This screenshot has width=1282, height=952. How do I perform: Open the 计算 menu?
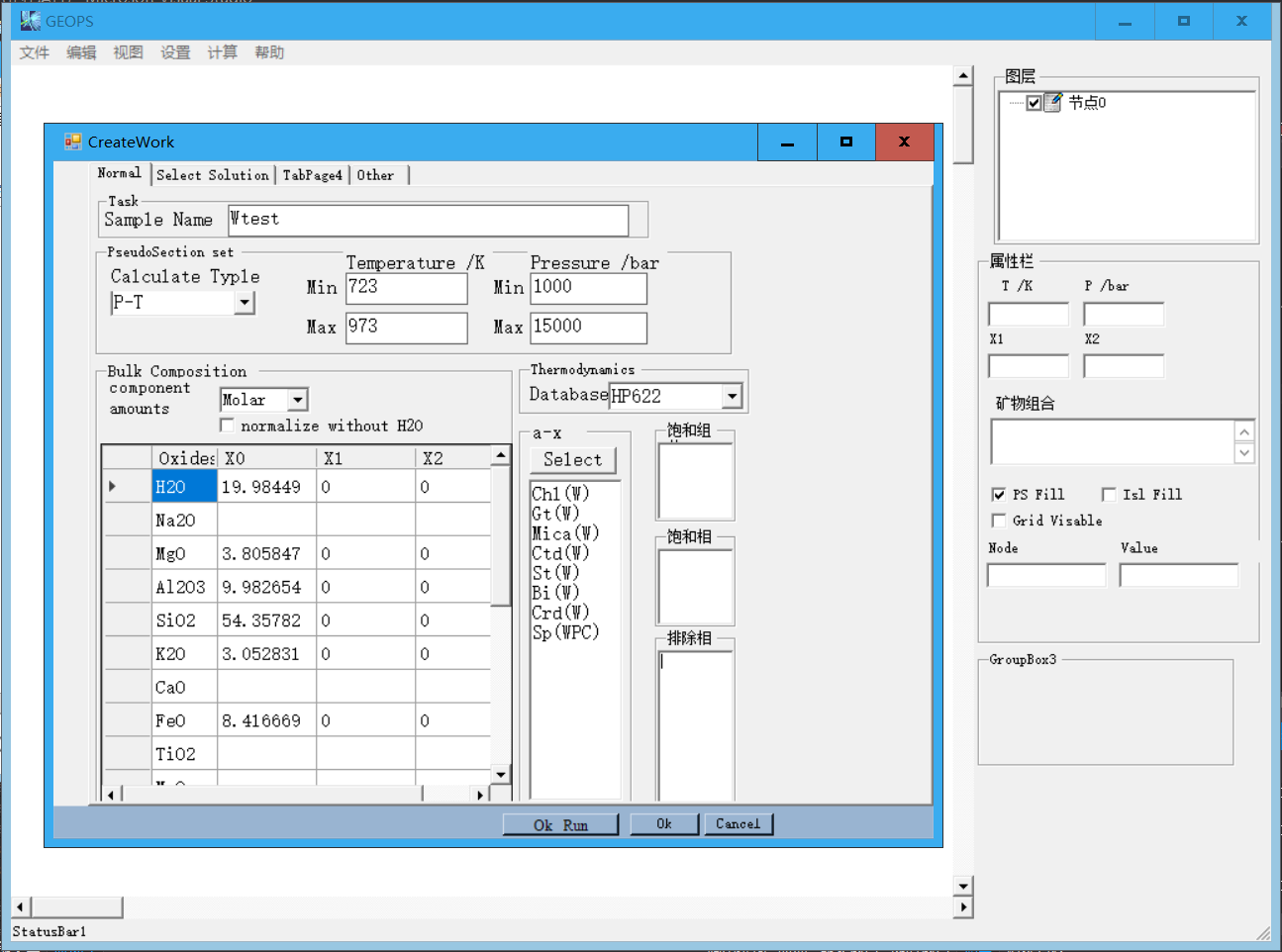[x=222, y=52]
